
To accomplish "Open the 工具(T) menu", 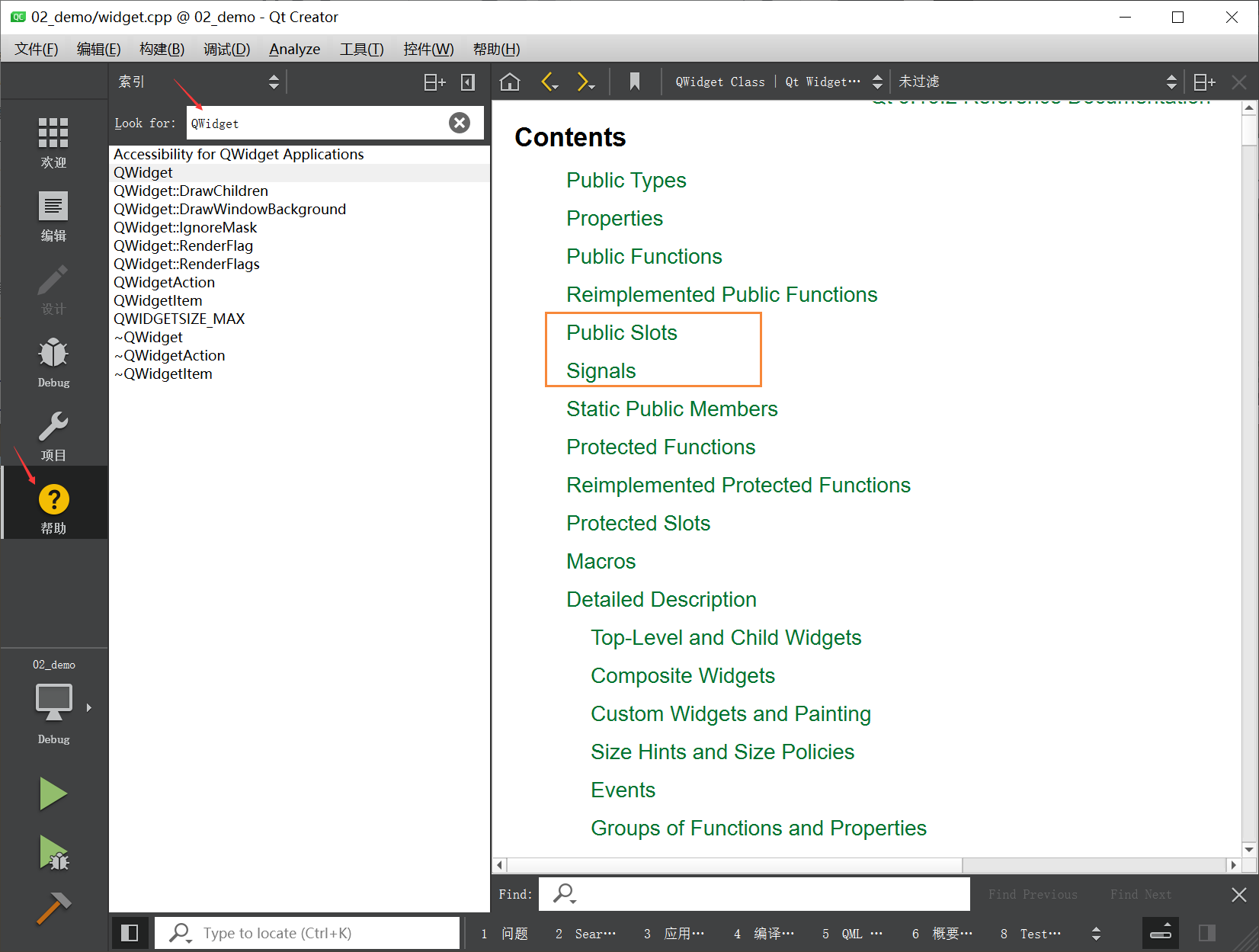I will 361,49.
